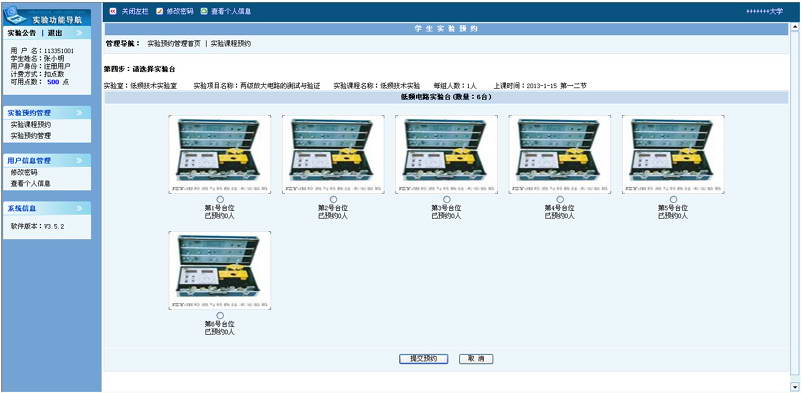Click the 关闭左栏 icon in top bar

click(113, 11)
